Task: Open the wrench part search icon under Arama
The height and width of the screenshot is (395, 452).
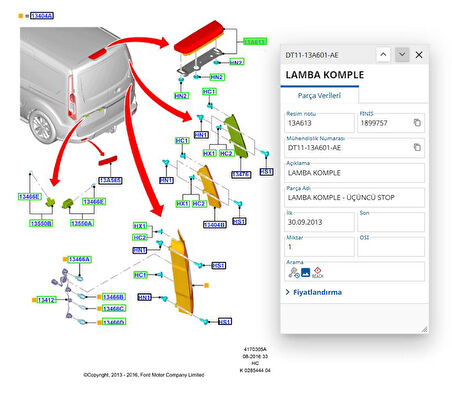Action: 294,273
